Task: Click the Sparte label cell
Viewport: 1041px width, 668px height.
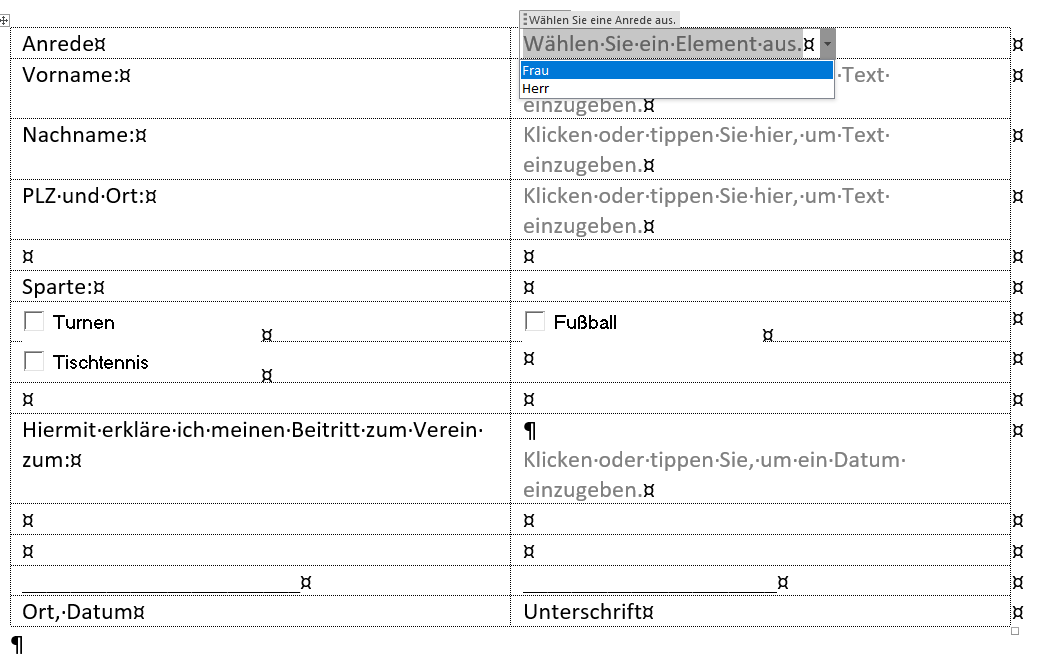Action: (x=55, y=287)
